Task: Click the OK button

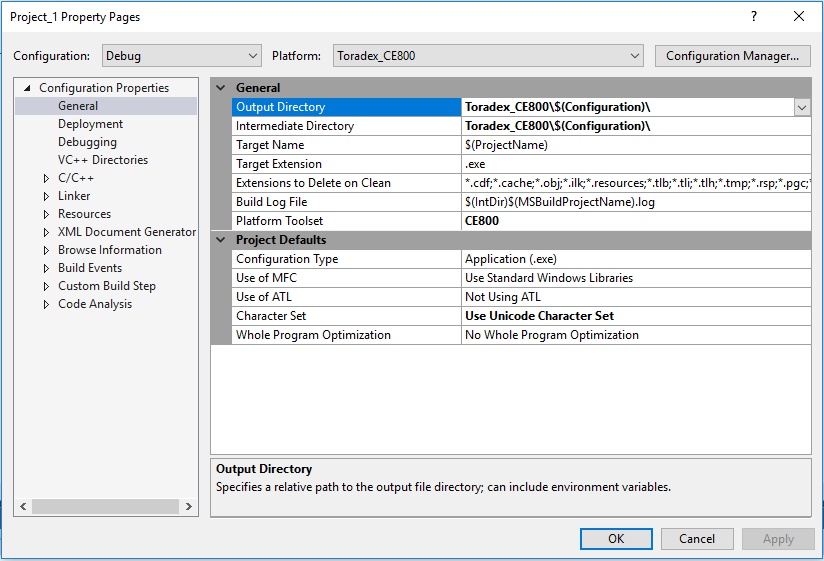Action: click(x=616, y=539)
